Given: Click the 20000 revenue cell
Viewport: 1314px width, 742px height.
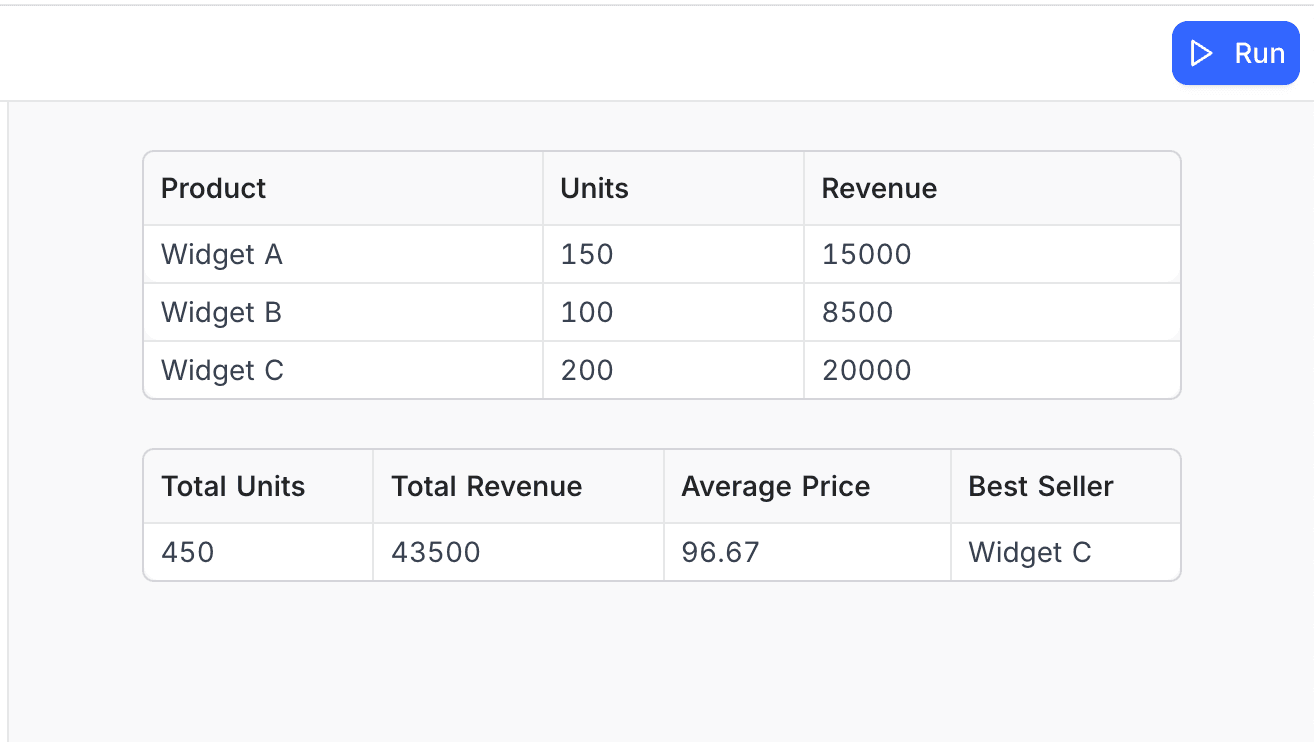Looking at the screenshot, I should click(x=866, y=370).
